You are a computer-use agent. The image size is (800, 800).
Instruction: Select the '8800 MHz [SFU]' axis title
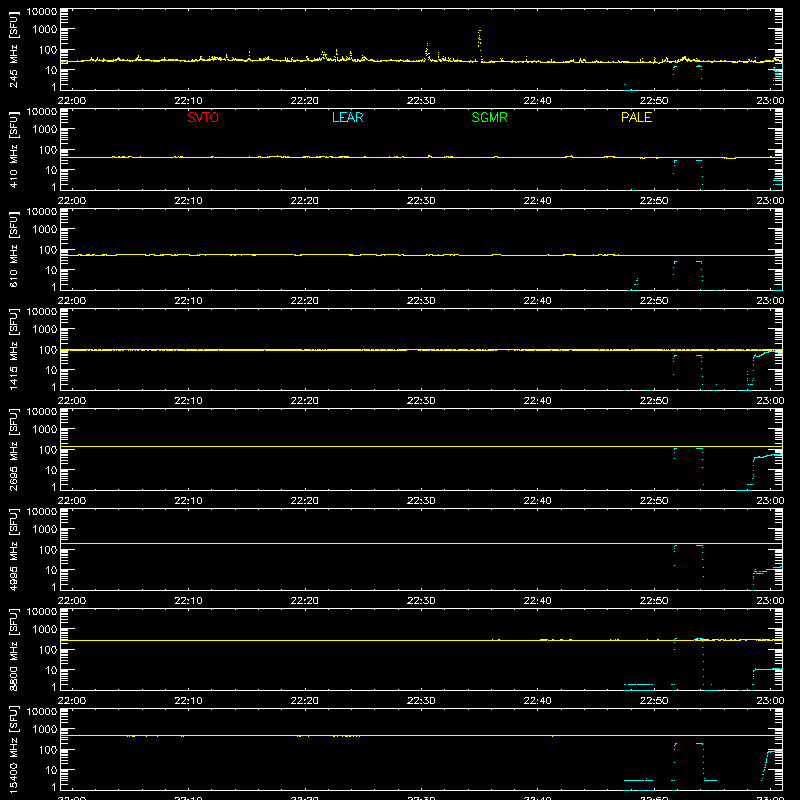14,649
